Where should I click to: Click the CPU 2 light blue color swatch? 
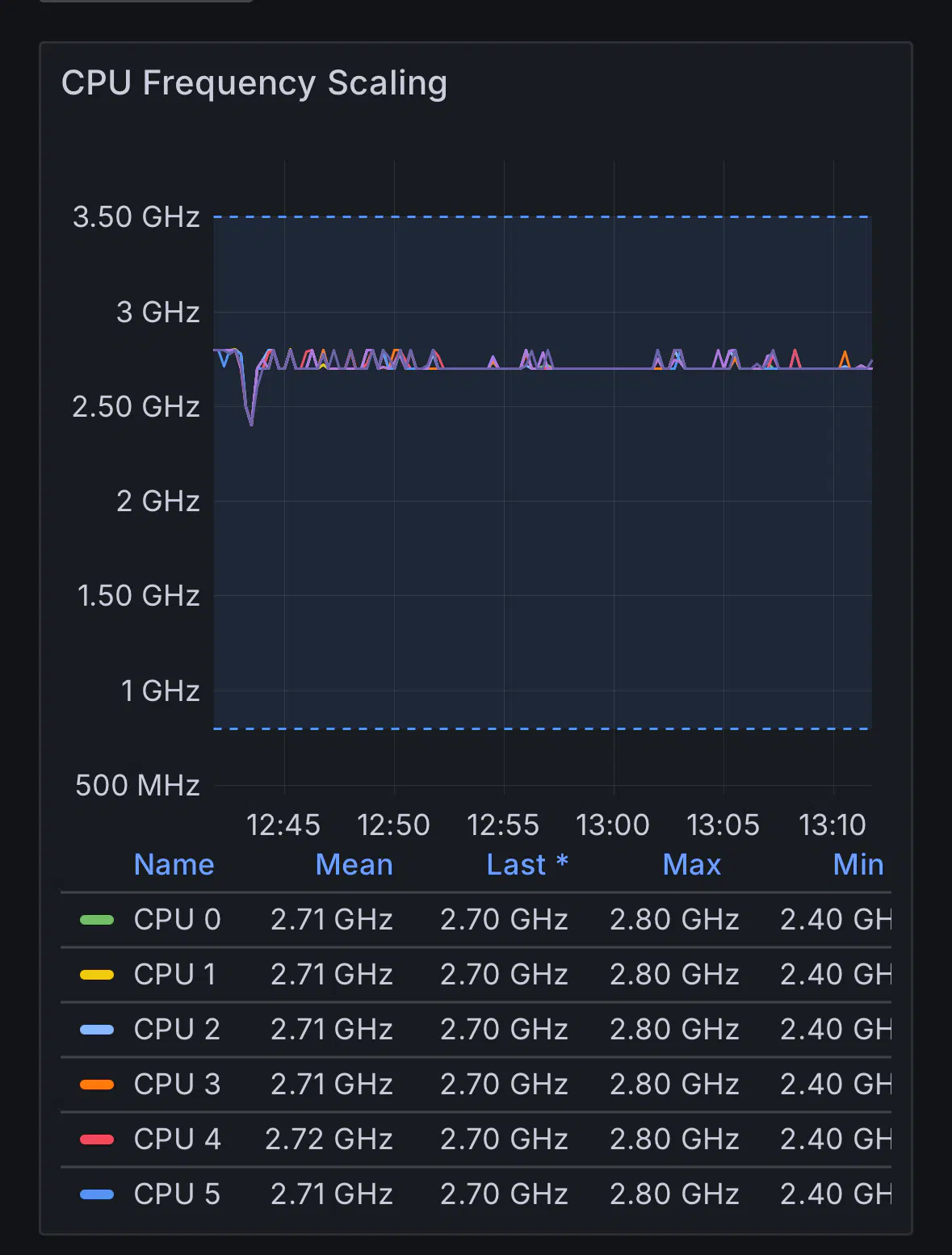[97, 1030]
